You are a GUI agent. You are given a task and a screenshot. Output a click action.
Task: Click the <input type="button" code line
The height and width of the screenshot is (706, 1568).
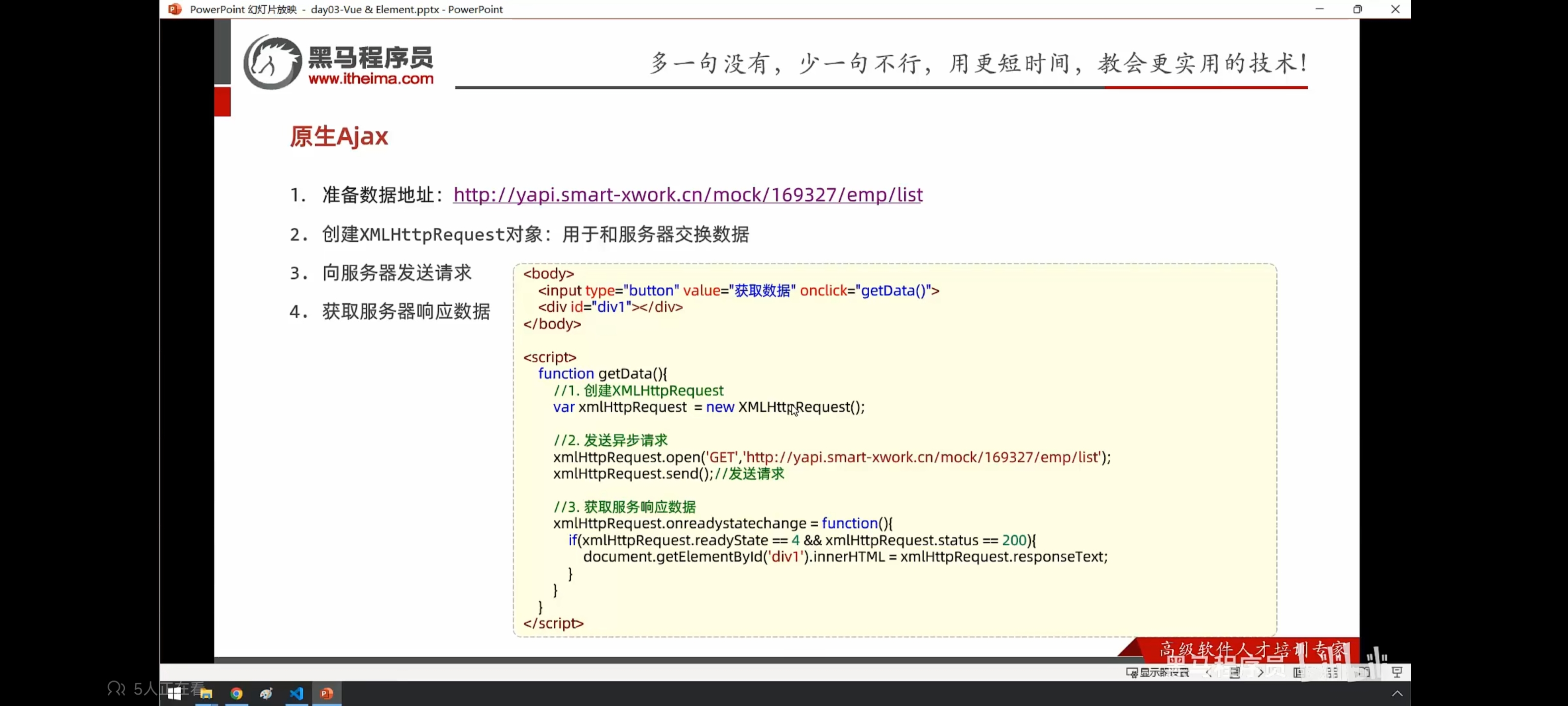[x=738, y=291]
